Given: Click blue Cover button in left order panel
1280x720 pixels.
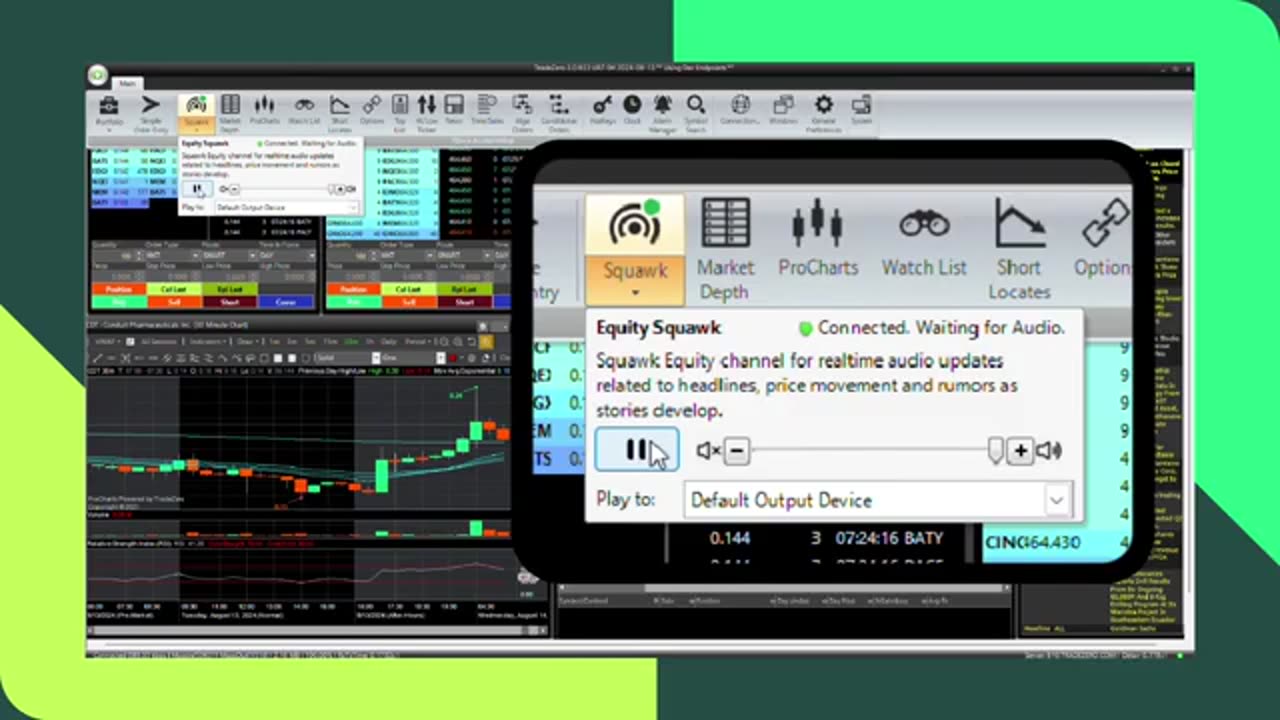Looking at the screenshot, I should click(287, 302).
